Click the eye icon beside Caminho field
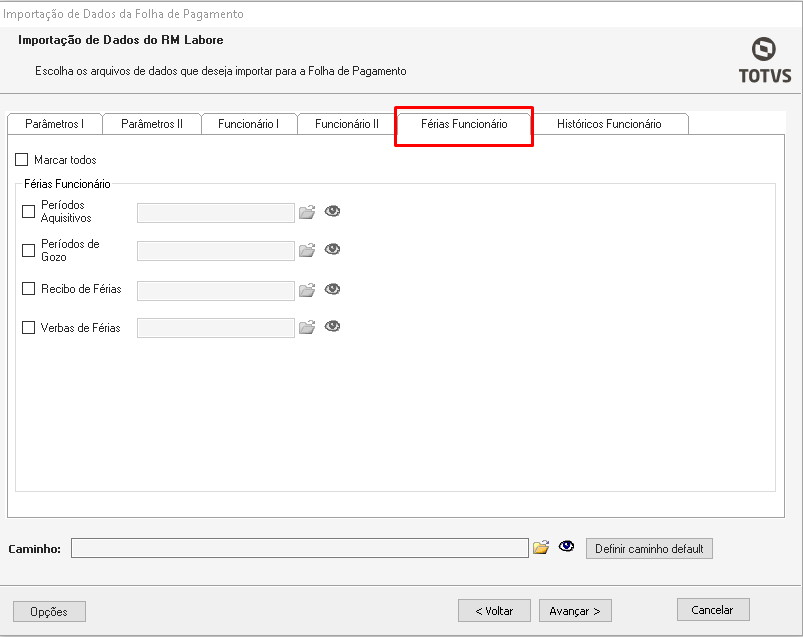Image resolution: width=803 pixels, height=637 pixels. 566,546
